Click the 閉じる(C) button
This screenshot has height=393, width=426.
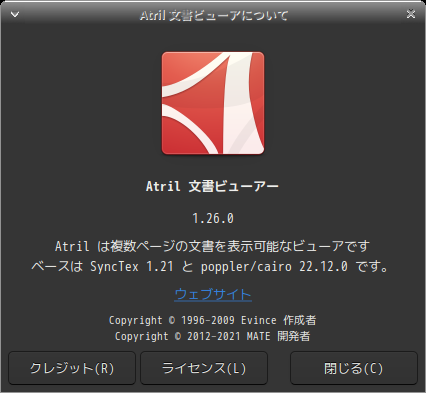point(354,368)
